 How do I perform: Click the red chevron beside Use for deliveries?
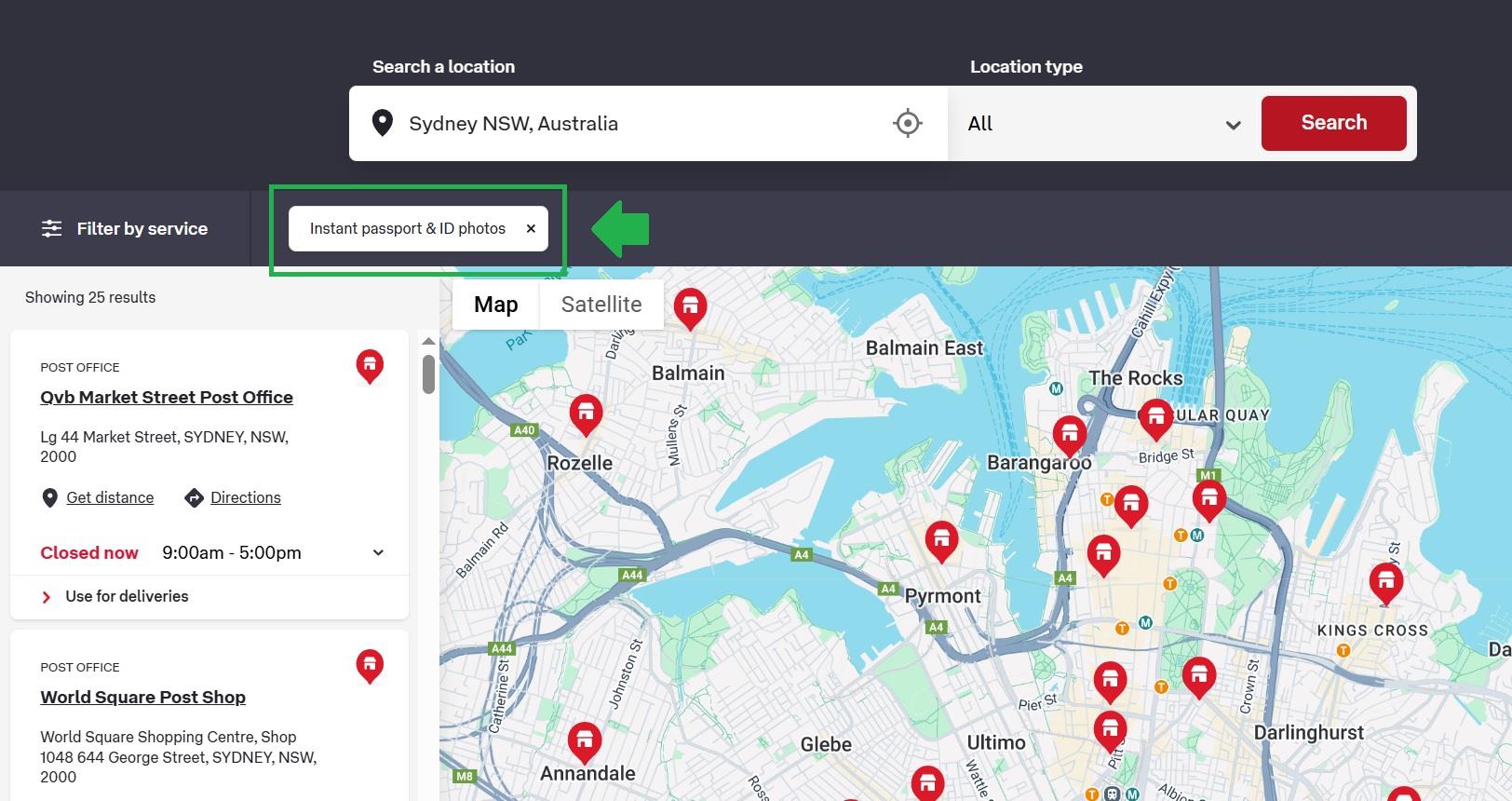click(47, 597)
